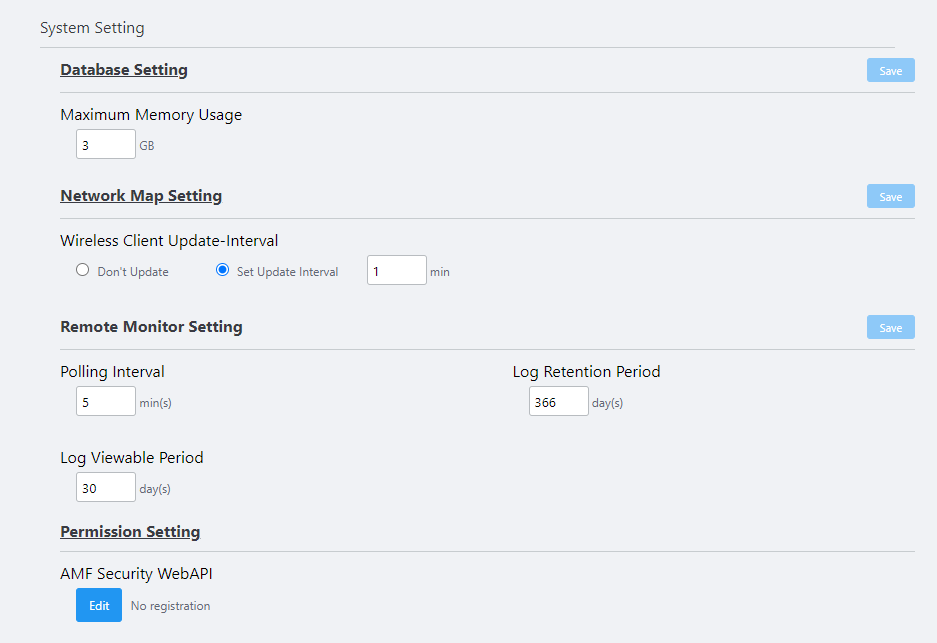Click the 'No registration' status text
The height and width of the screenshot is (643, 937).
coord(170,606)
